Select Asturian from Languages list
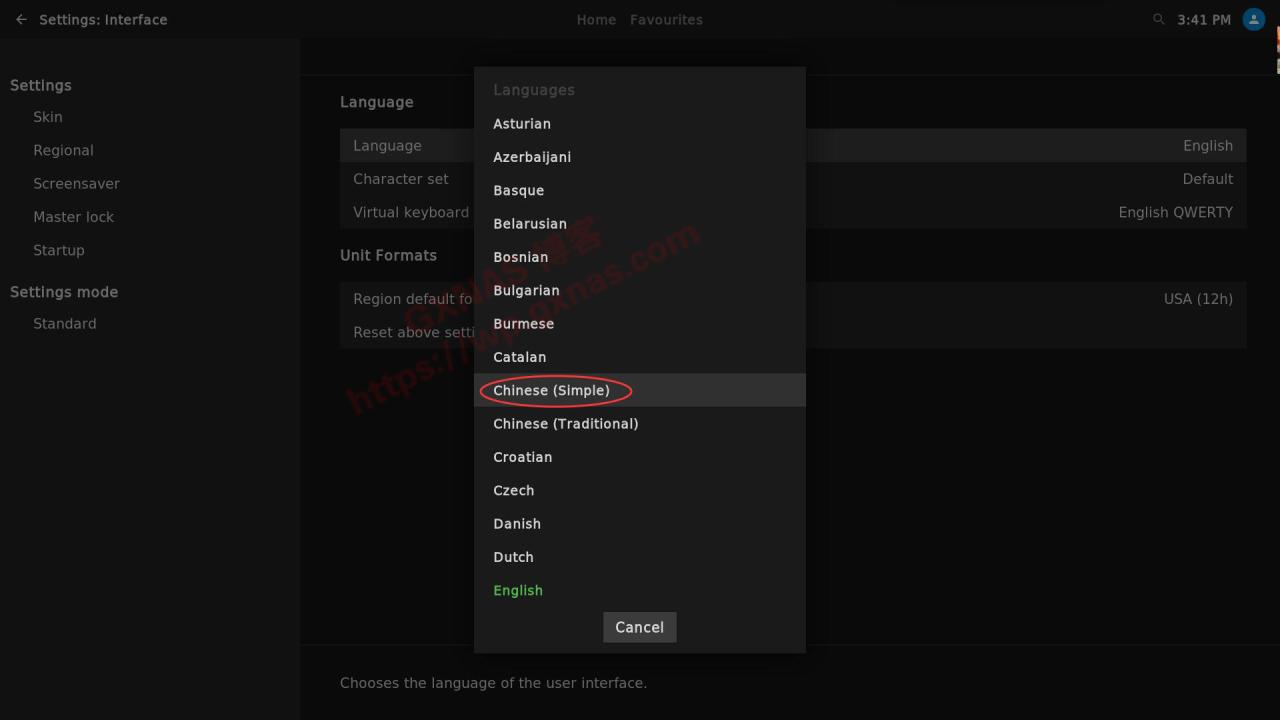The image size is (1280, 720). tap(522, 124)
